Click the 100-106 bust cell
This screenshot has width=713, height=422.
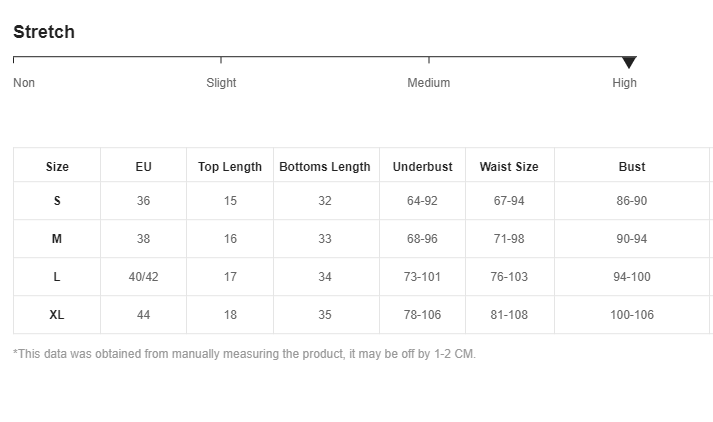[632, 315]
